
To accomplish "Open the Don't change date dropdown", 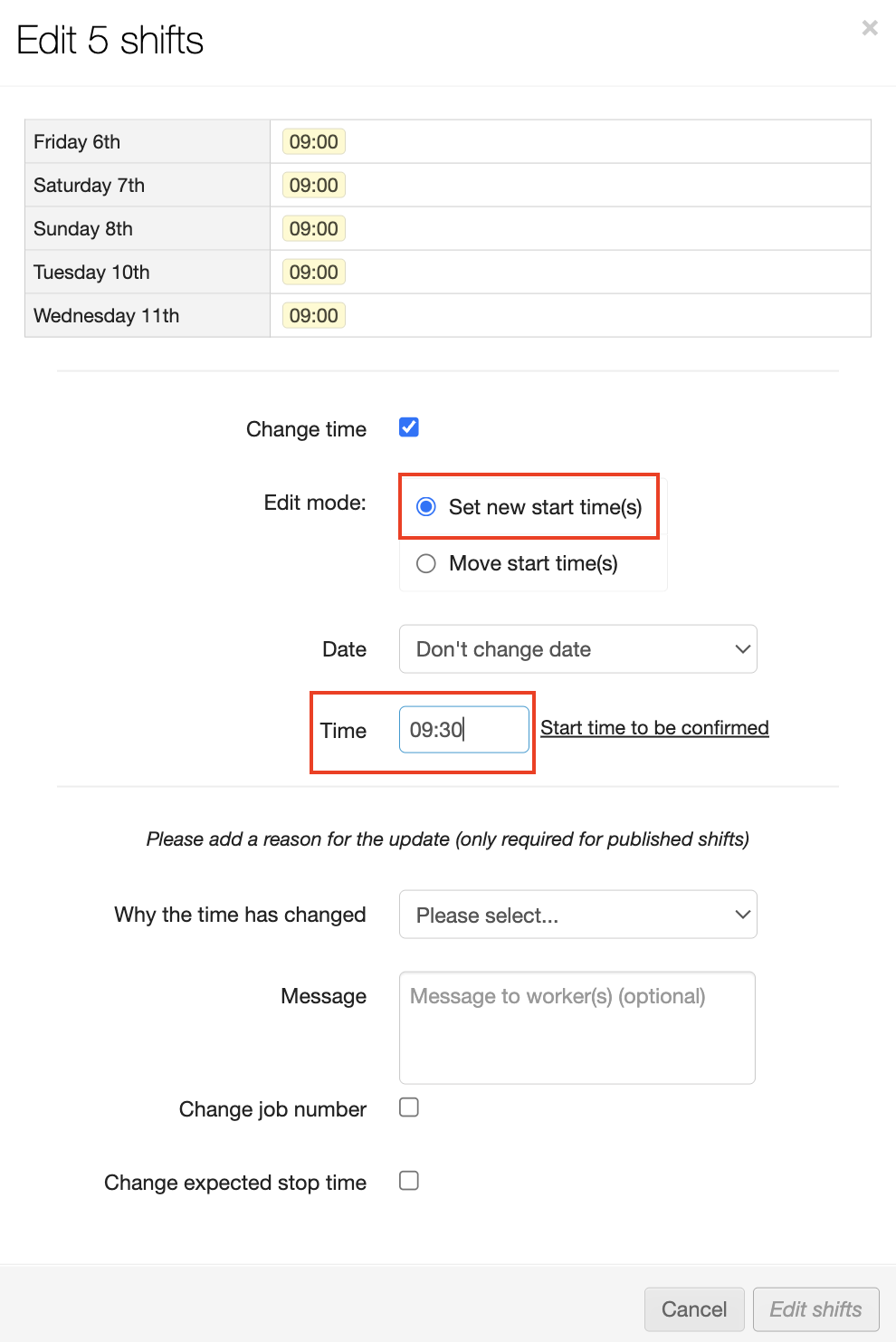I will 577,649.
